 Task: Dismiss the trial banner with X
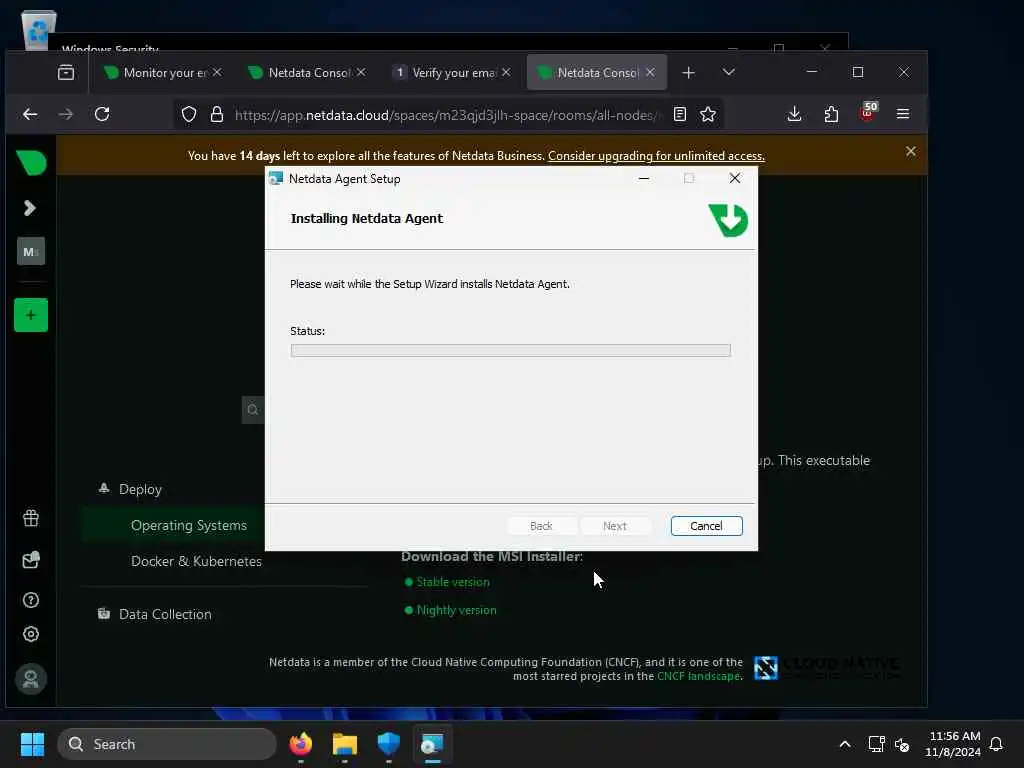pyautogui.click(x=910, y=152)
